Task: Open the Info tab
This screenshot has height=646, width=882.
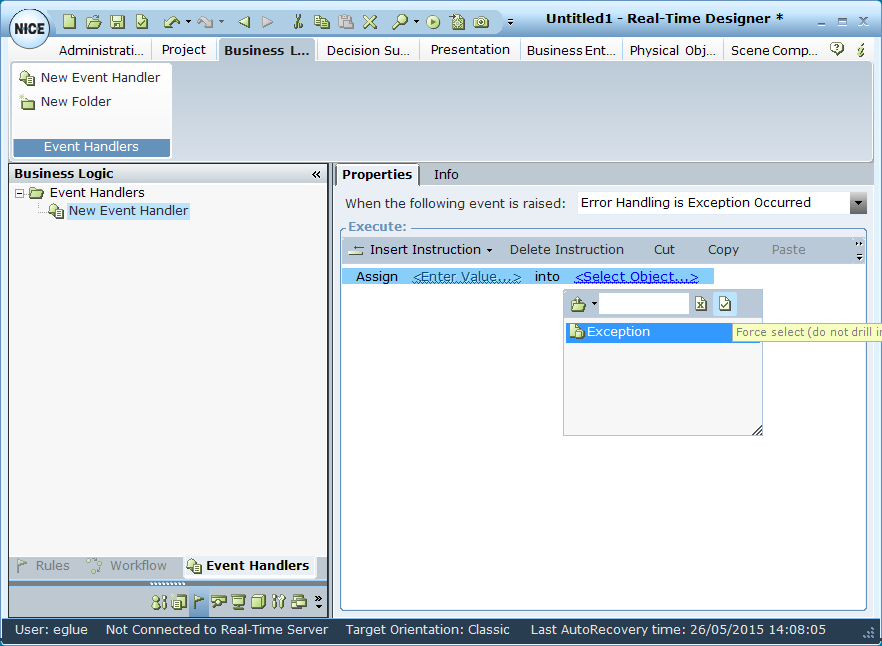Action: 446,174
